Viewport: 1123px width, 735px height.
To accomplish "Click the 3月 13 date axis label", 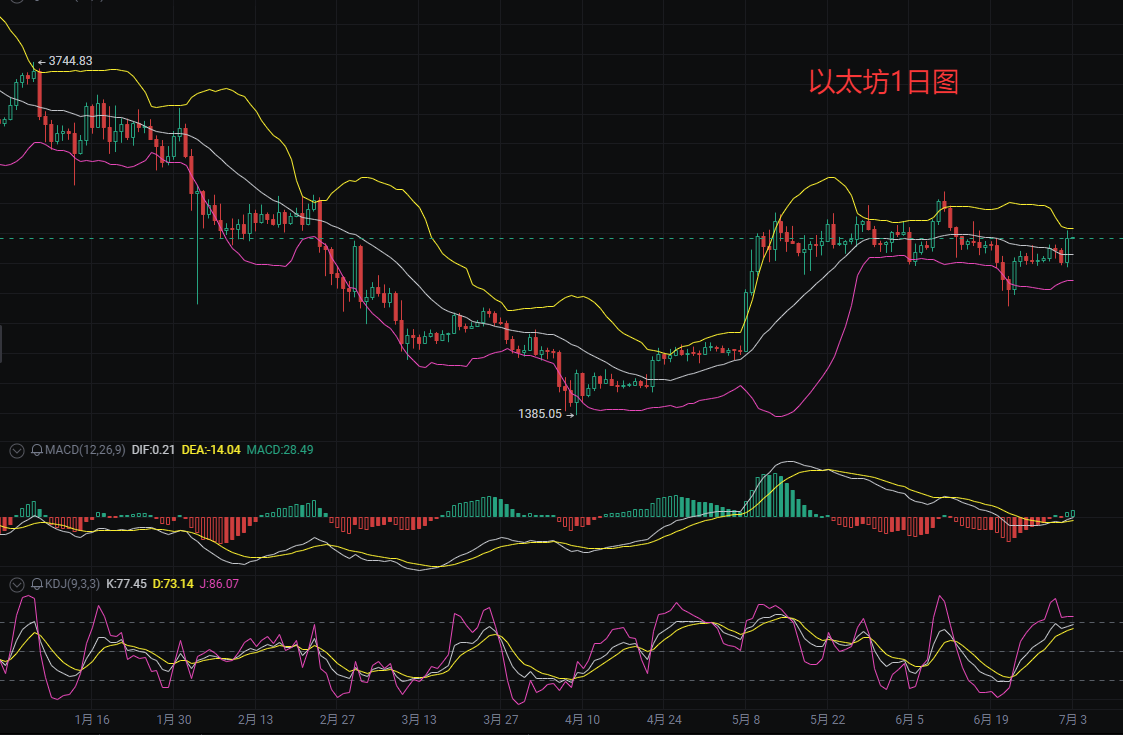I will tap(419, 719).
